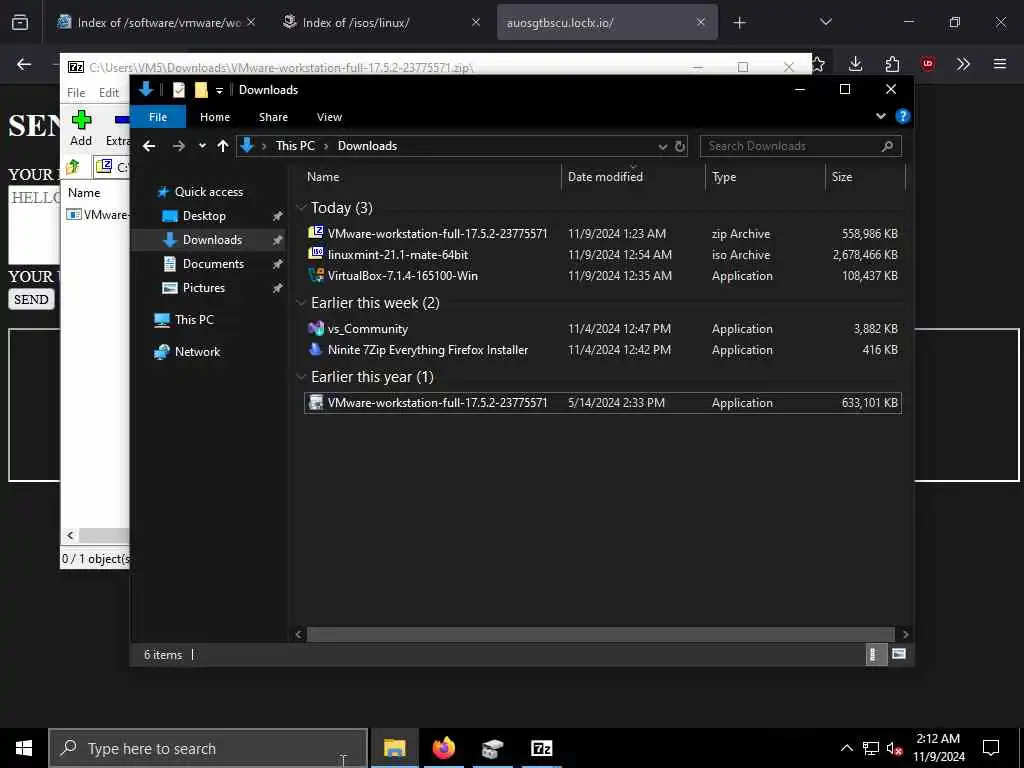Screen dimensions: 1024x768
Task: Switch to the Index of /isos/linux/ tab
Action: [x=381, y=22]
